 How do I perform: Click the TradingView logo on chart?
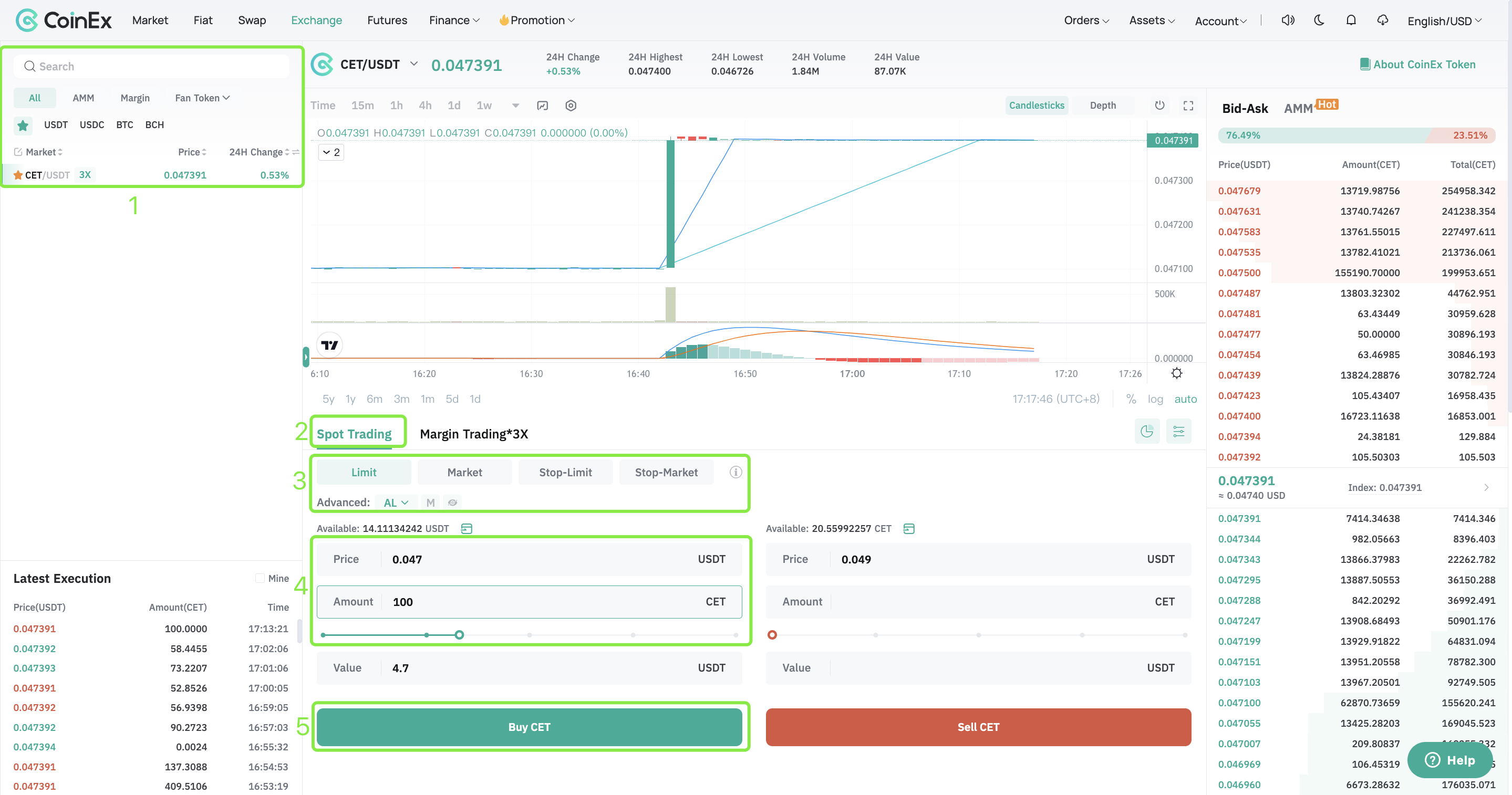tap(330, 345)
